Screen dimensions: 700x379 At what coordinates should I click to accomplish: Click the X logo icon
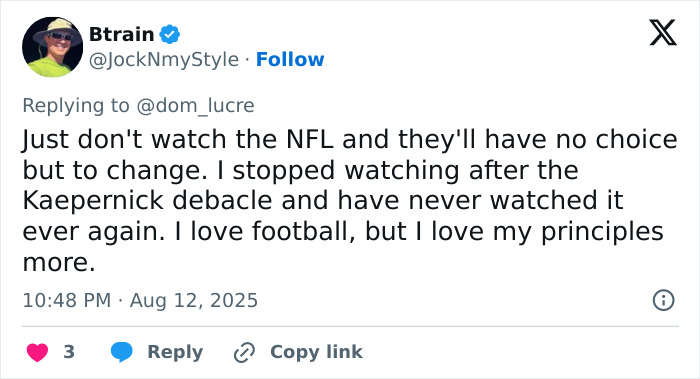663,33
